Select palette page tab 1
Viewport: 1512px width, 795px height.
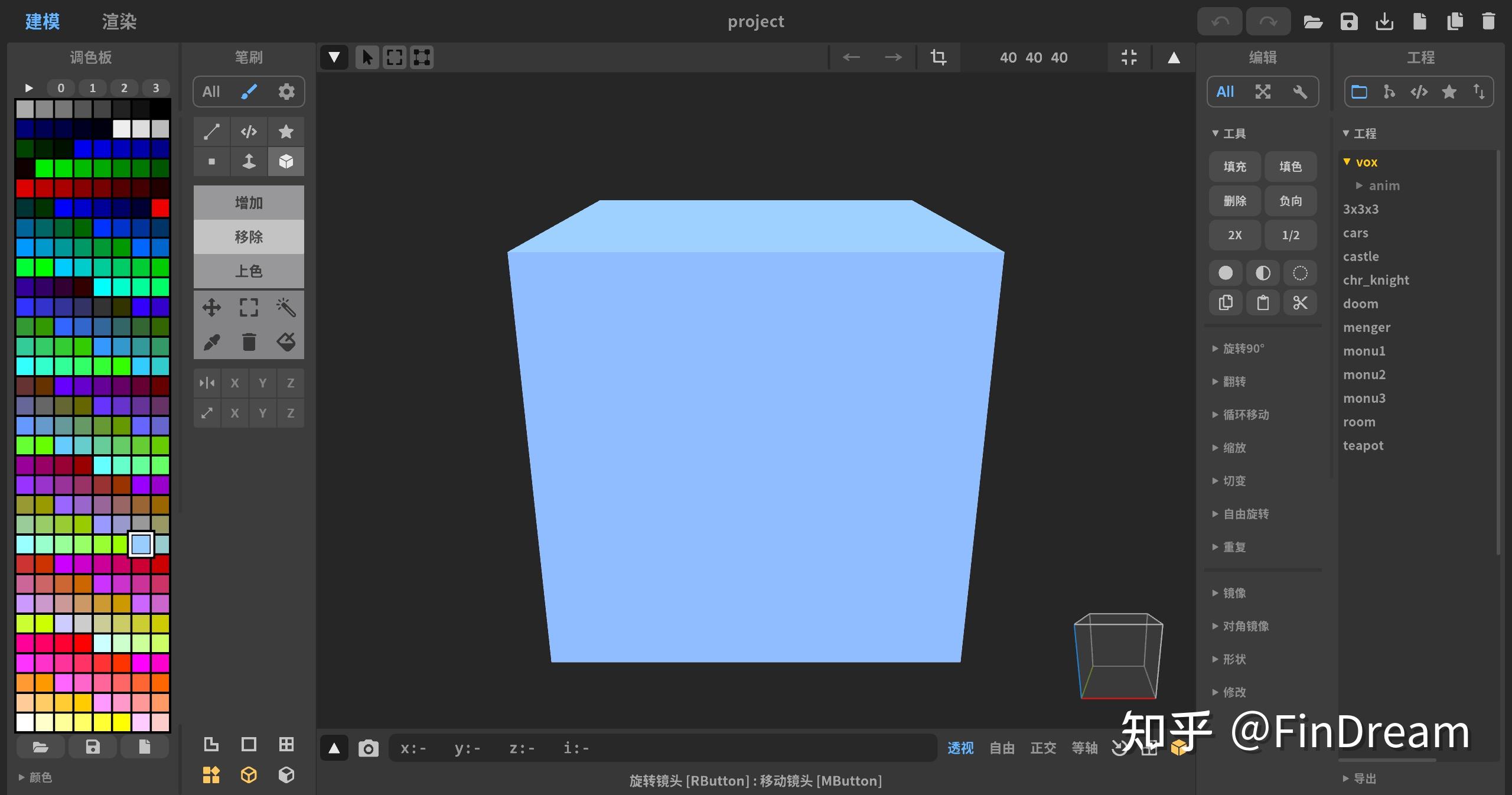pos(92,88)
